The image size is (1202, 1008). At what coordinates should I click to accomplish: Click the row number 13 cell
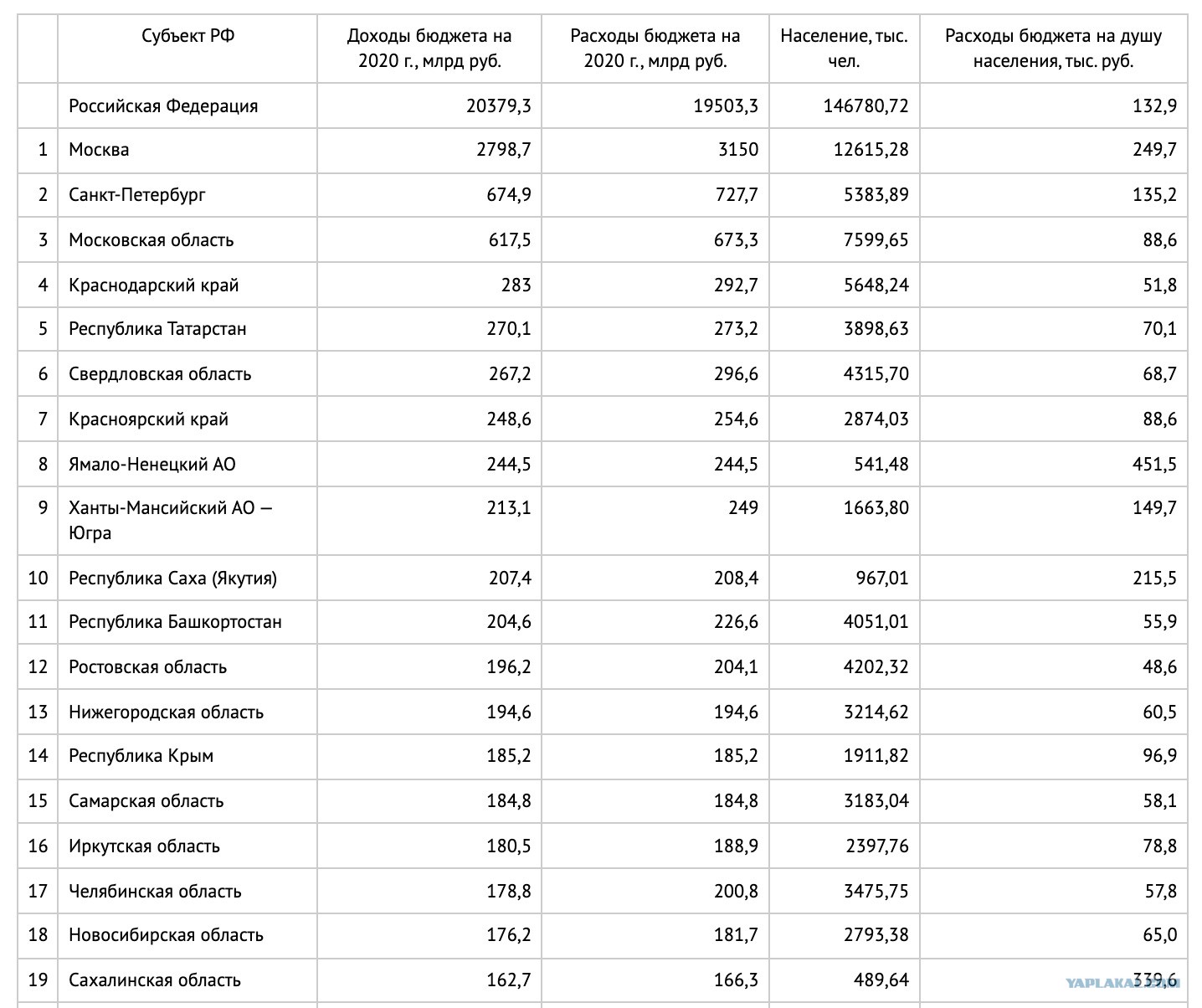point(38,712)
